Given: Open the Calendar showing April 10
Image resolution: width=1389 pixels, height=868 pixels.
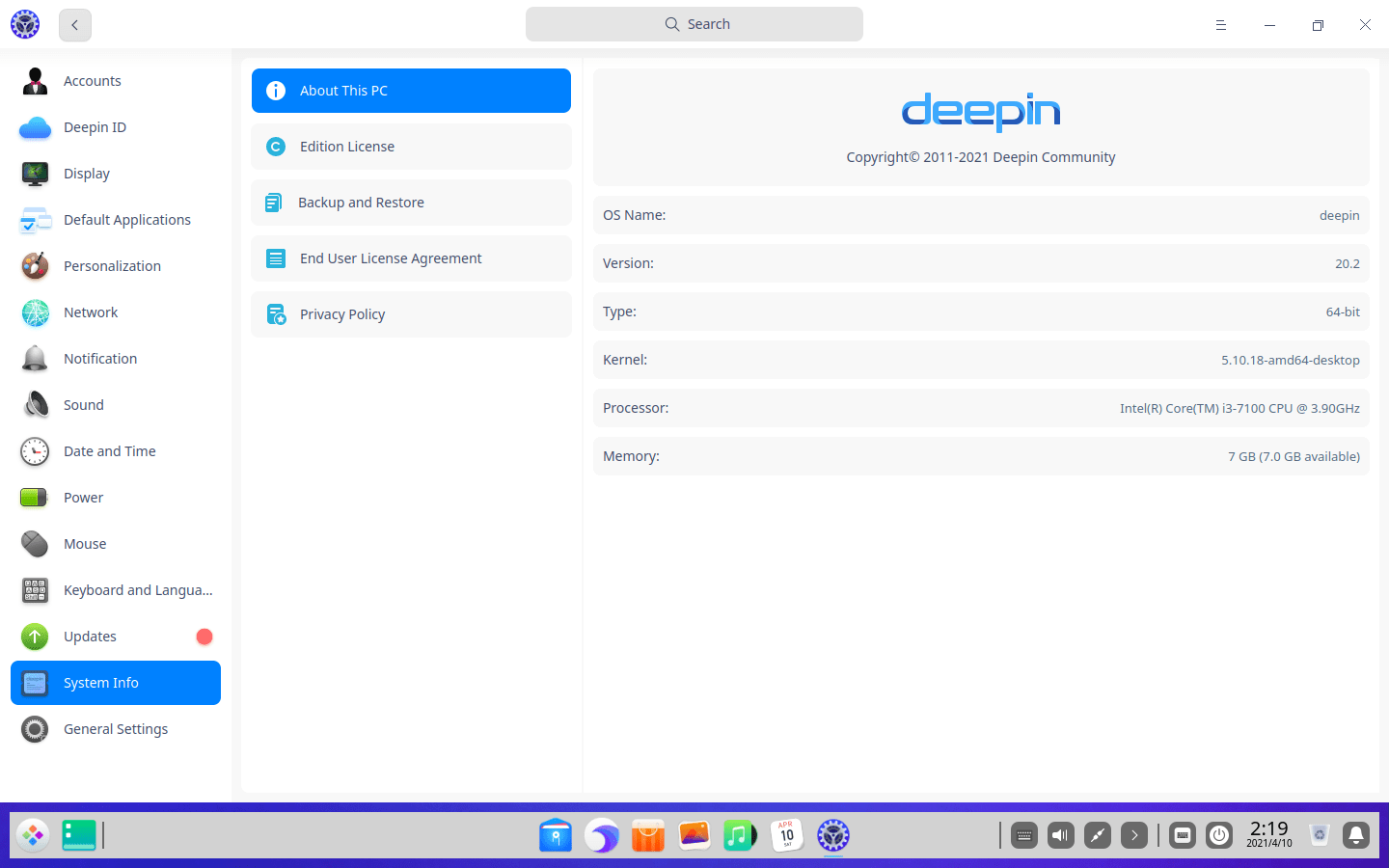Looking at the screenshot, I should coord(786,835).
